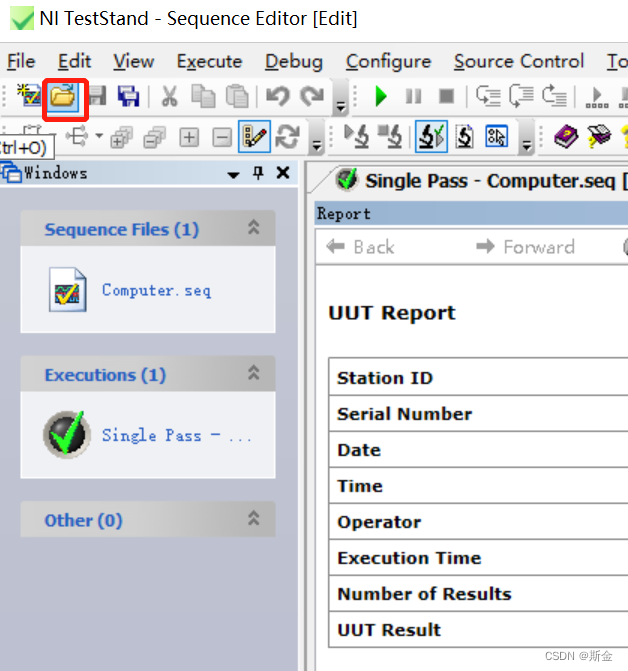Click the Paste clipboard icon

click(x=237, y=96)
